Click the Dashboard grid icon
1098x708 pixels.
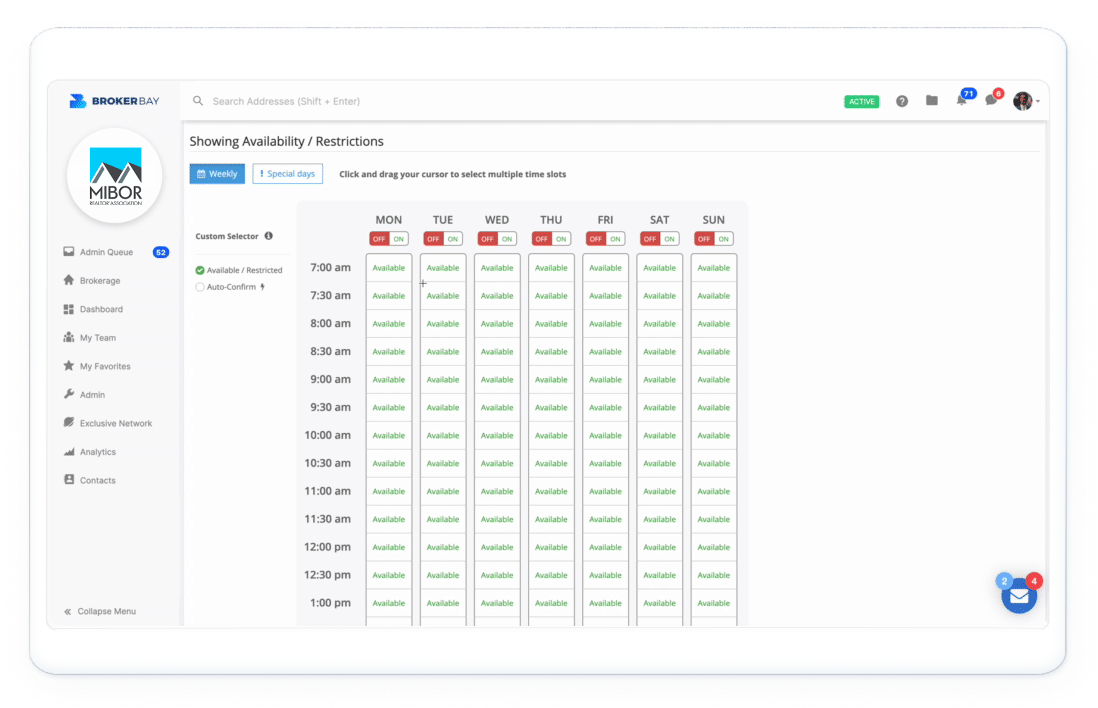click(69, 309)
